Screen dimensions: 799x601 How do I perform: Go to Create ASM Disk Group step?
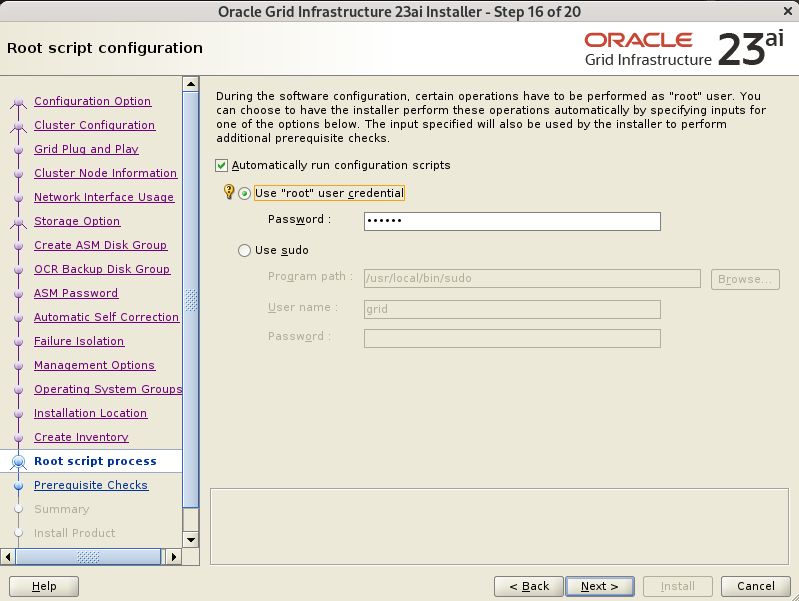click(100, 245)
